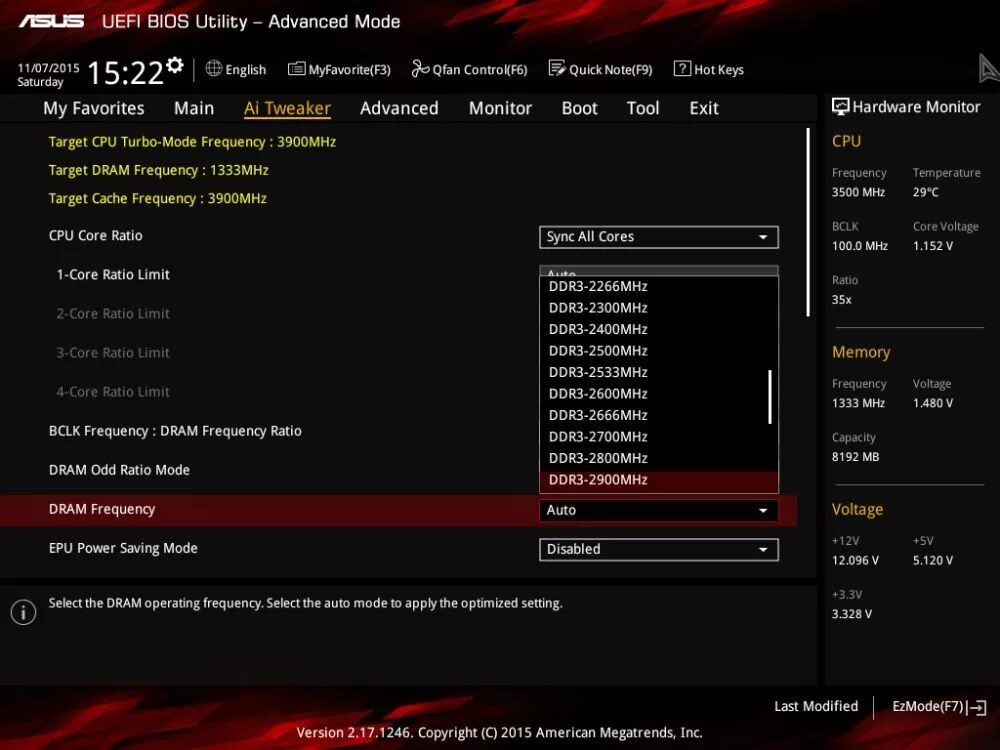Open the Monitor tab
Screen dimensions: 1000x750
(500, 108)
